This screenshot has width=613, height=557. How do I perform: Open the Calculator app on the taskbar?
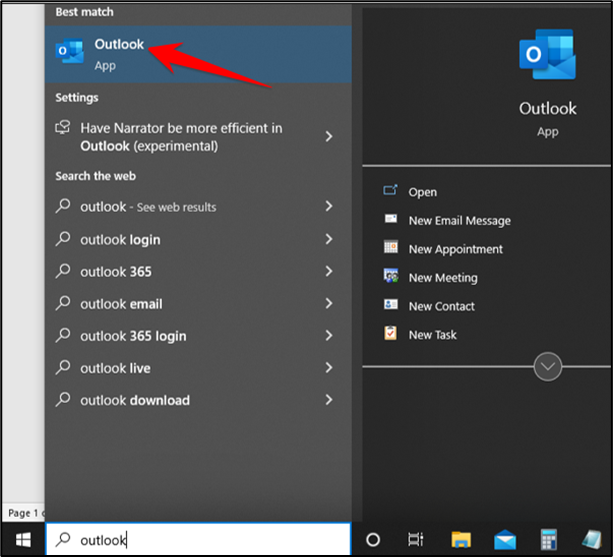click(x=549, y=540)
